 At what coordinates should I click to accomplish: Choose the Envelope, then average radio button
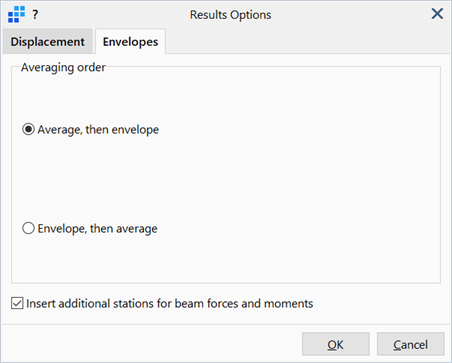28,228
